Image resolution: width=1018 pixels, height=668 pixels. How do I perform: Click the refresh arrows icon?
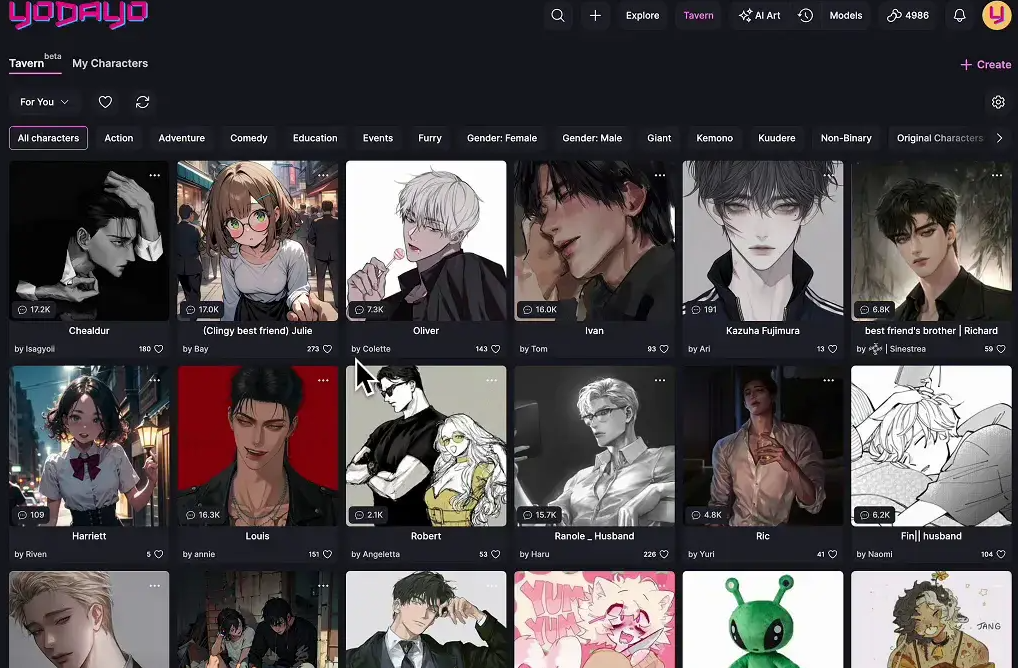pos(143,102)
